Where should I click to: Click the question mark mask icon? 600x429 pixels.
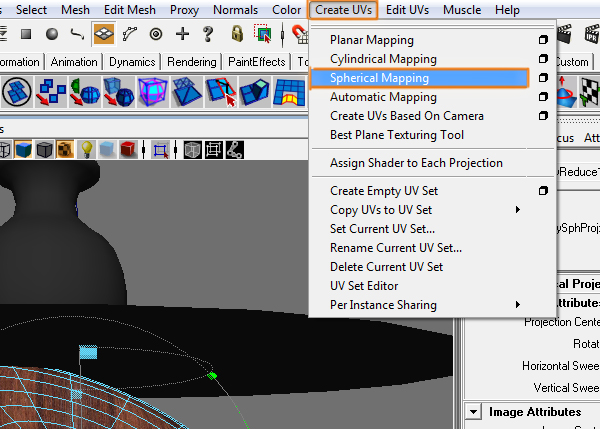[x=208, y=34]
